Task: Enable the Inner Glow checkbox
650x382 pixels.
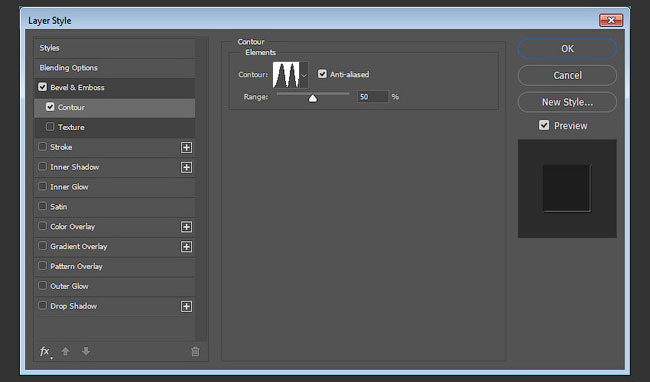Action: tap(42, 186)
